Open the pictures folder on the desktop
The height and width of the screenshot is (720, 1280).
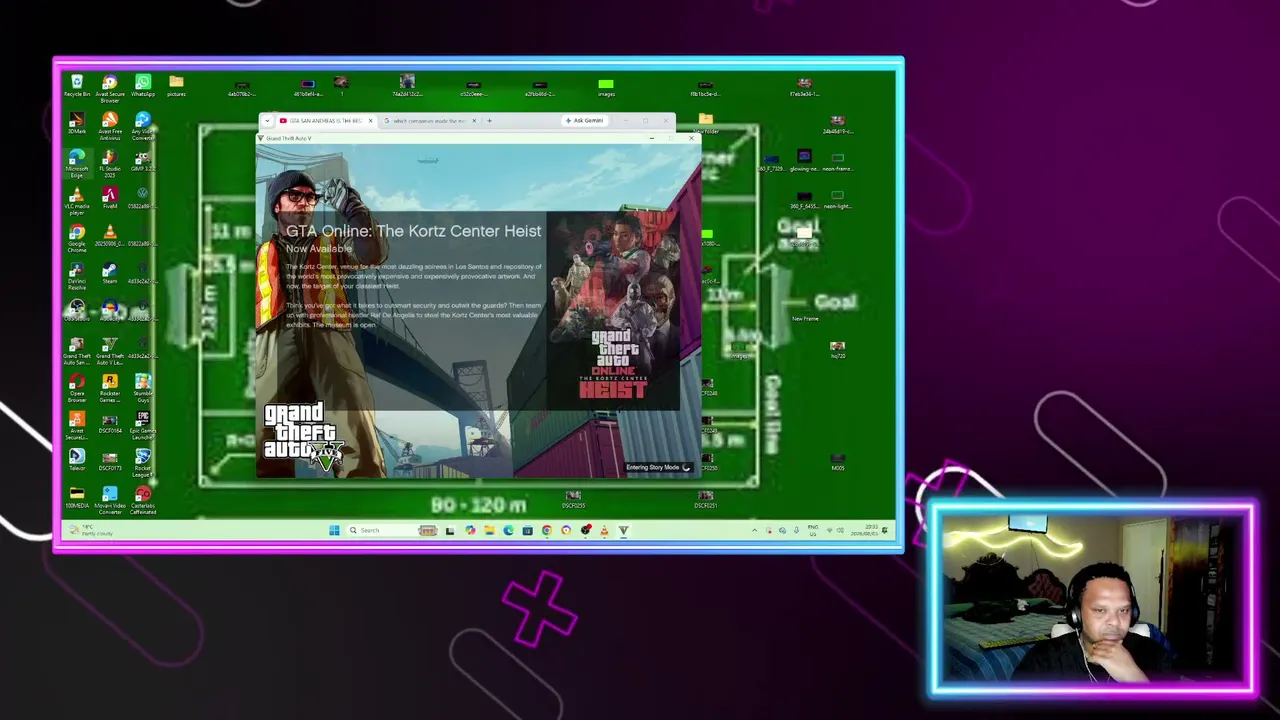click(x=176, y=86)
